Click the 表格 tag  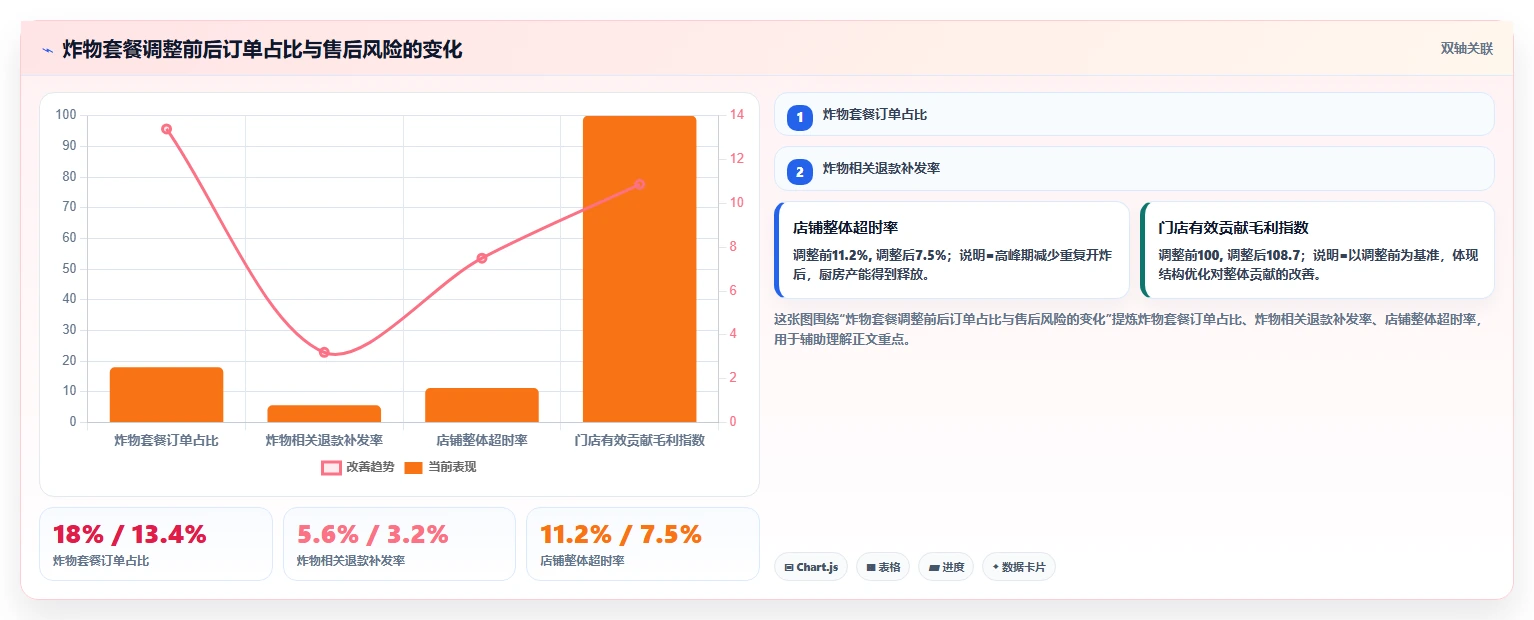tap(883, 567)
